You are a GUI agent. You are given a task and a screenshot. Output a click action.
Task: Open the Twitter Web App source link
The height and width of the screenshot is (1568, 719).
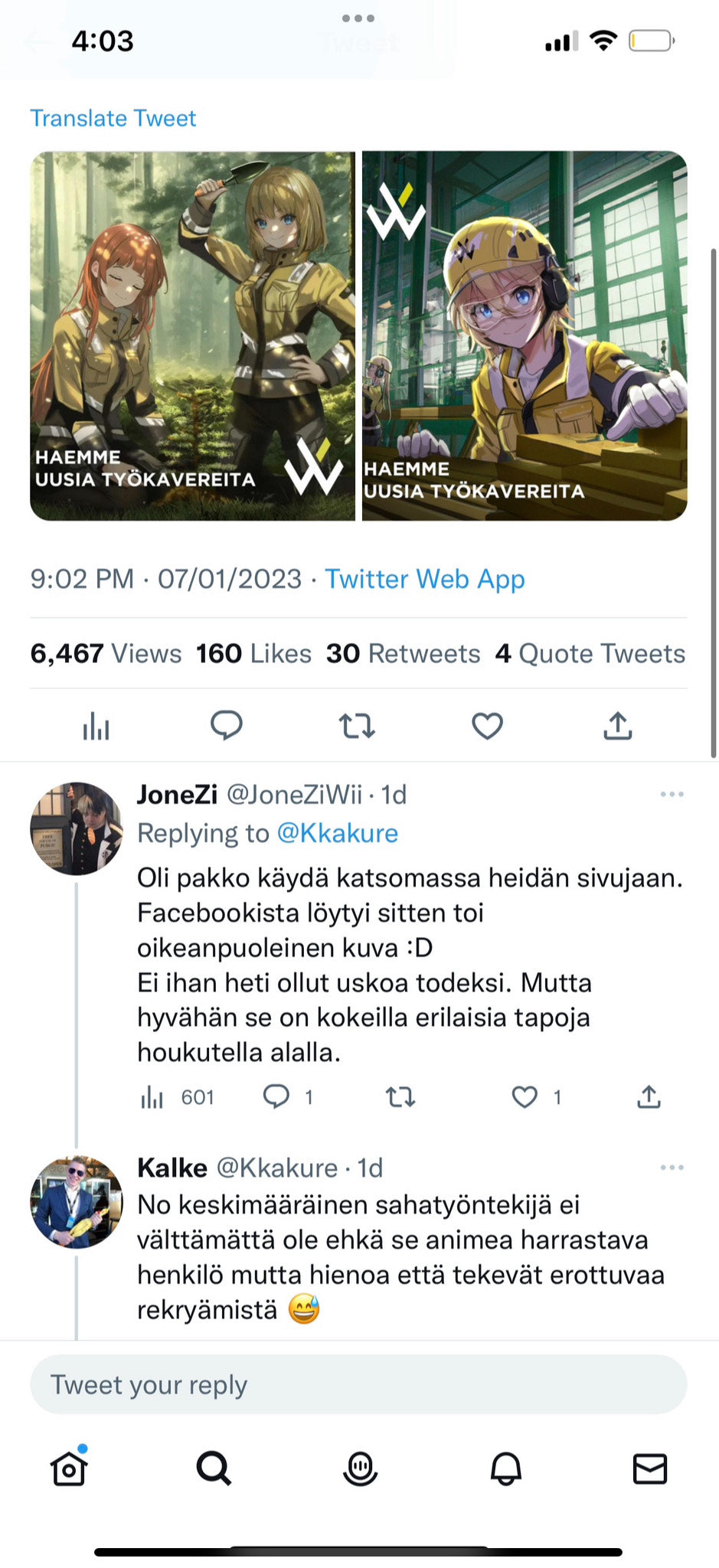[x=424, y=579]
